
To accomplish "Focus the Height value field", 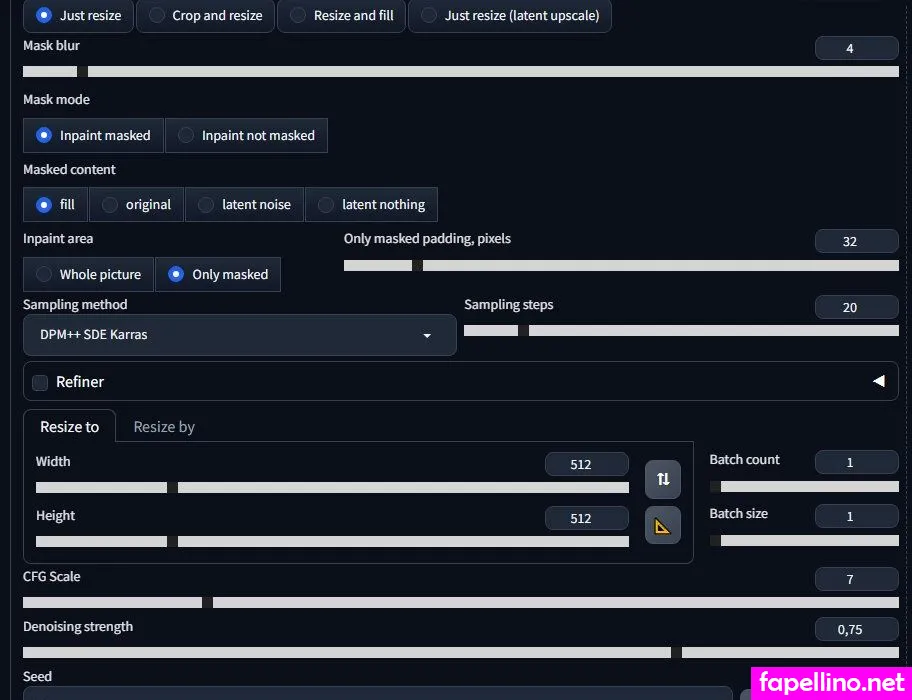I will pyautogui.click(x=586, y=518).
